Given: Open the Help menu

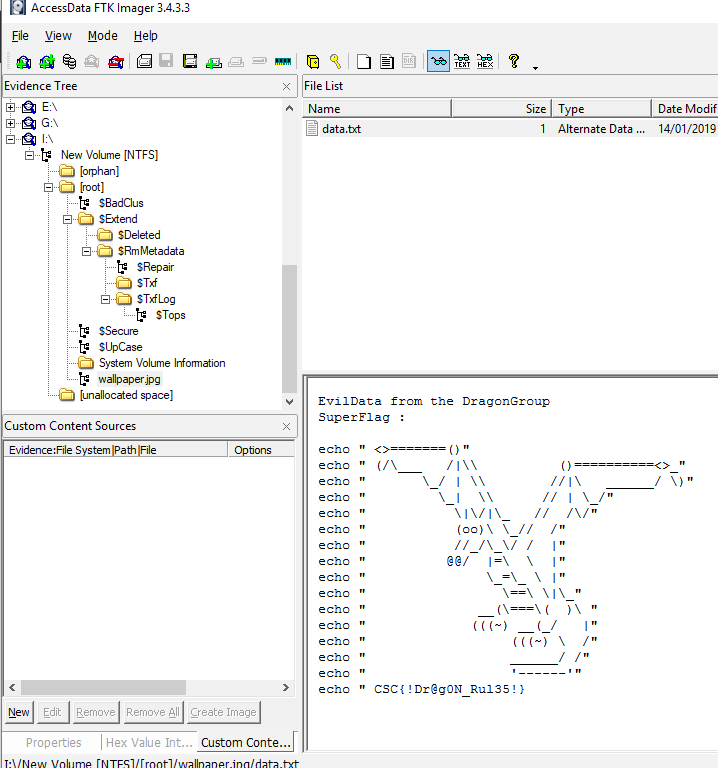Looking at the screenshot, I should point(145,36).
